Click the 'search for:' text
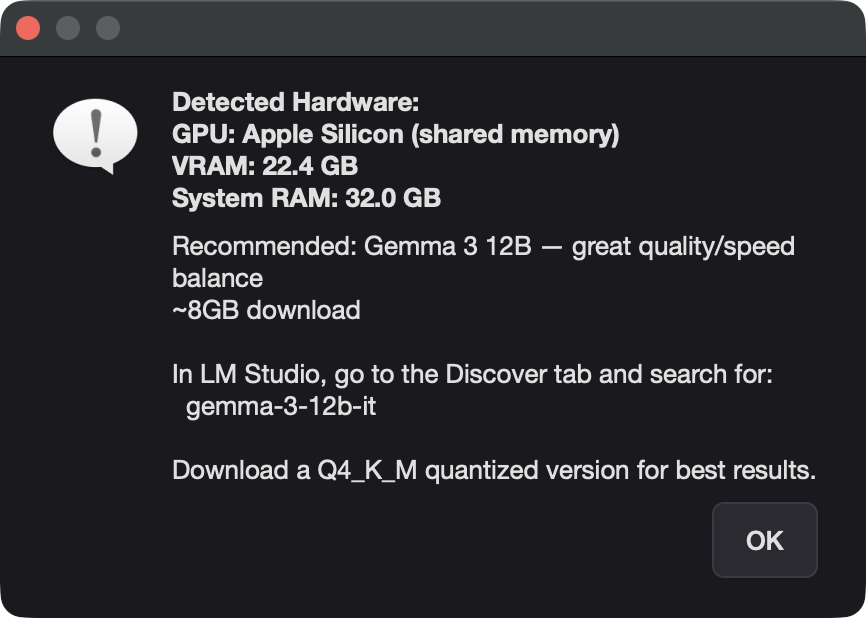 (x=711, y=374)
